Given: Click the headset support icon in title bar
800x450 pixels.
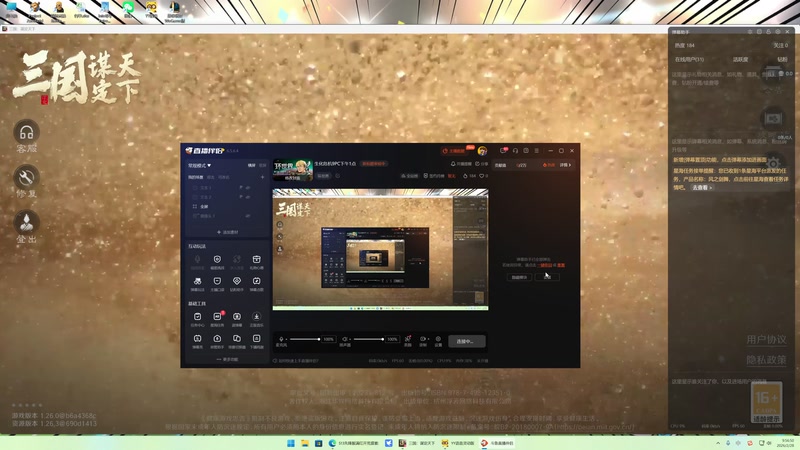Looking at the screenshot, I should pos(515,151).
